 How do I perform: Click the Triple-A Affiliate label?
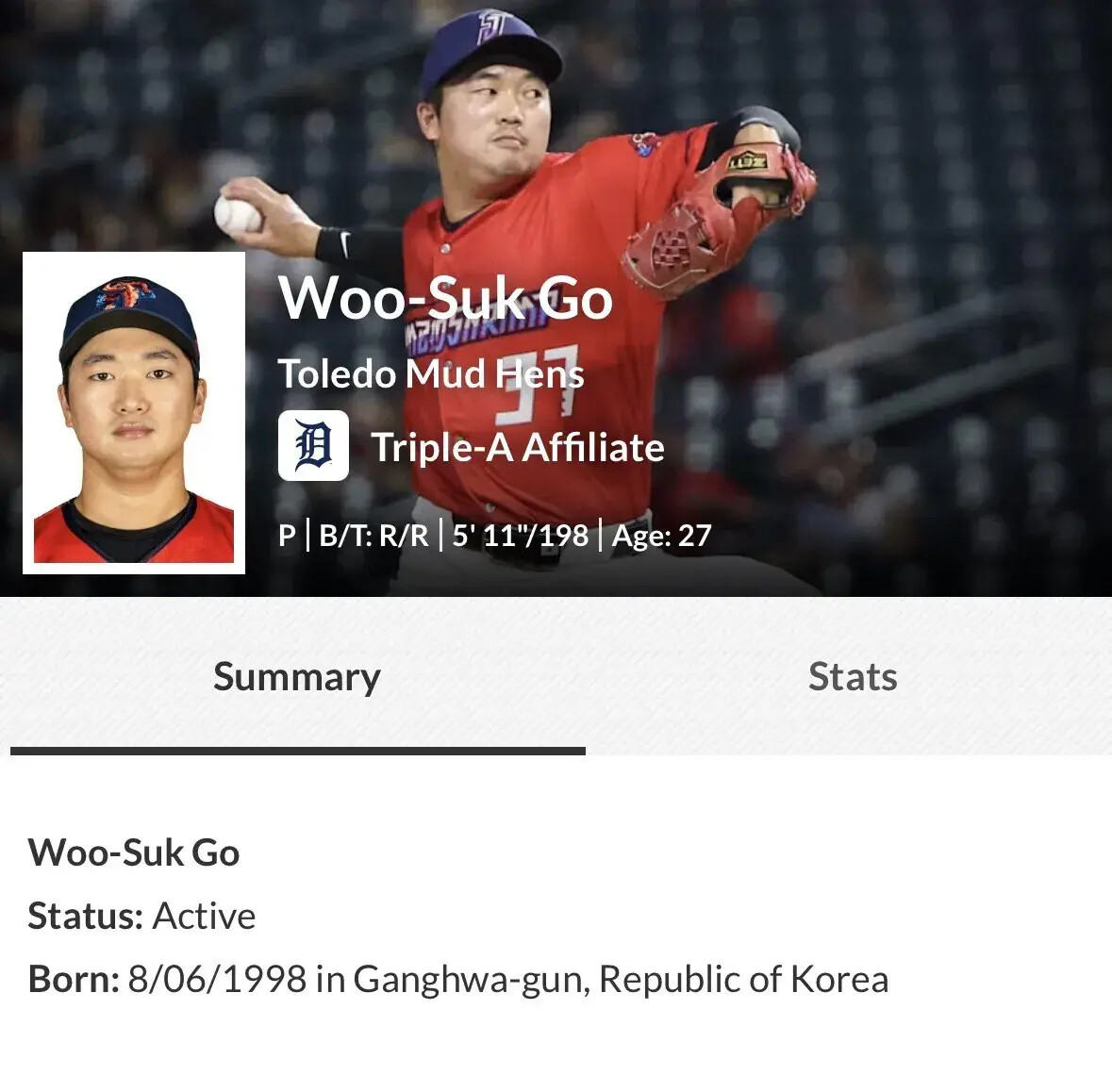[518, 447]
